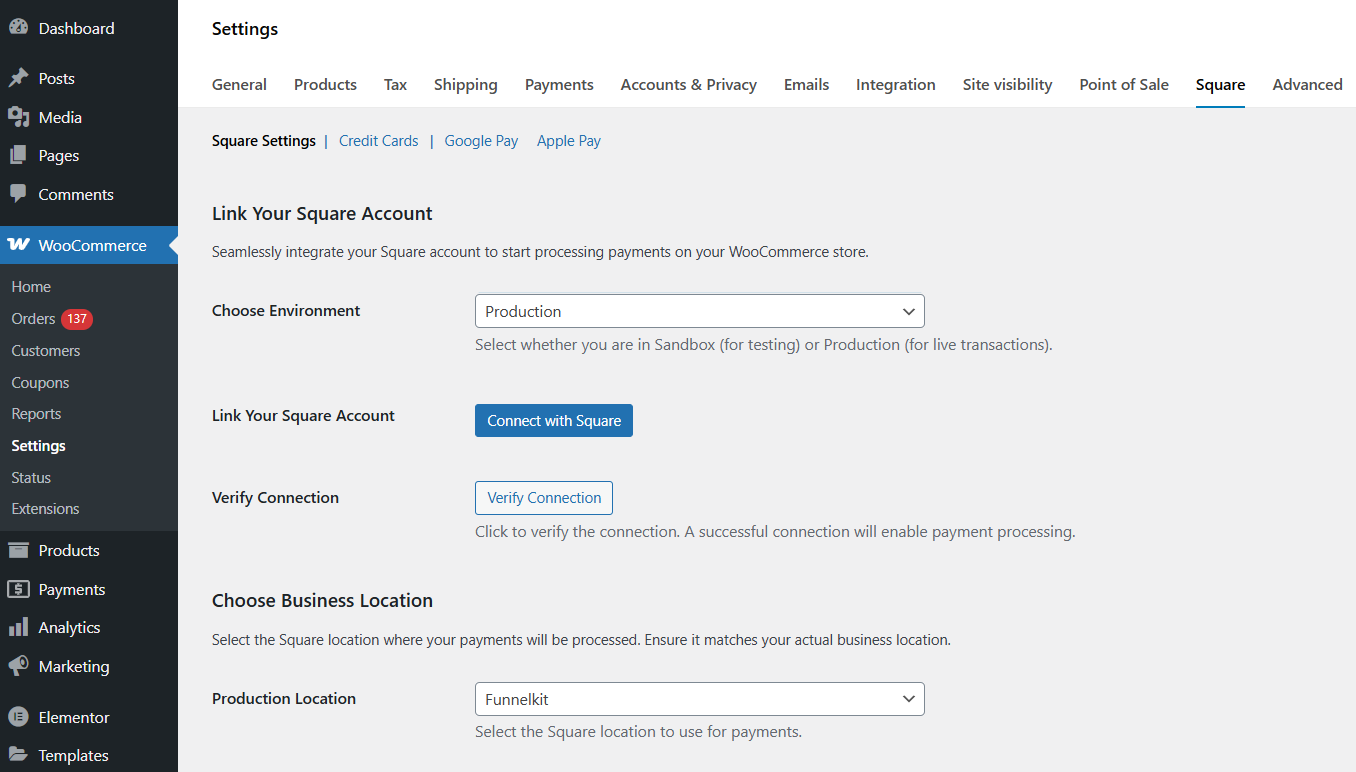
Task: Open the Marketing menu label
Action: [74, 666]
